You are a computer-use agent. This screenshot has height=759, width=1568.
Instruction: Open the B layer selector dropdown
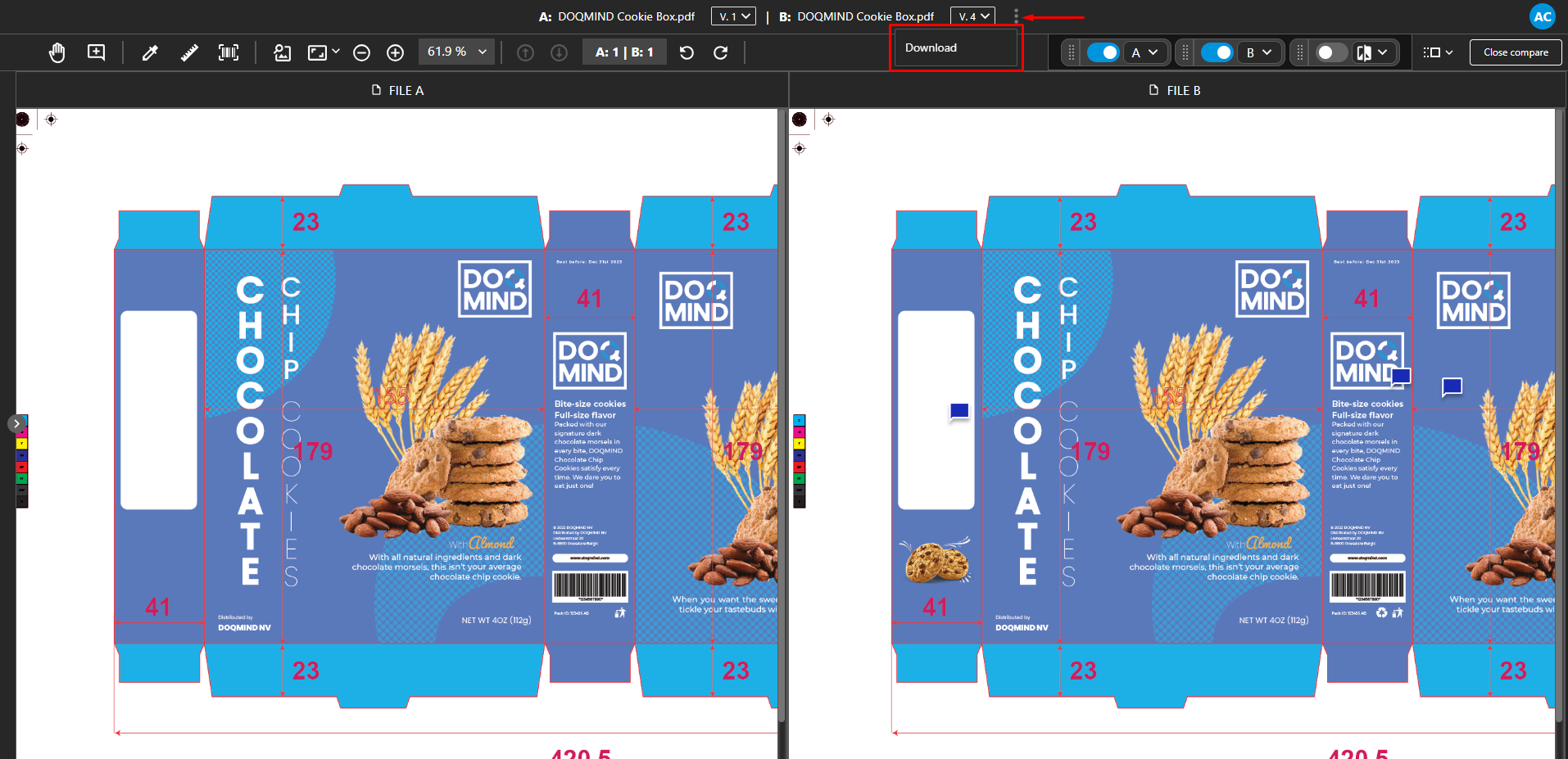tap(1259, 52)
